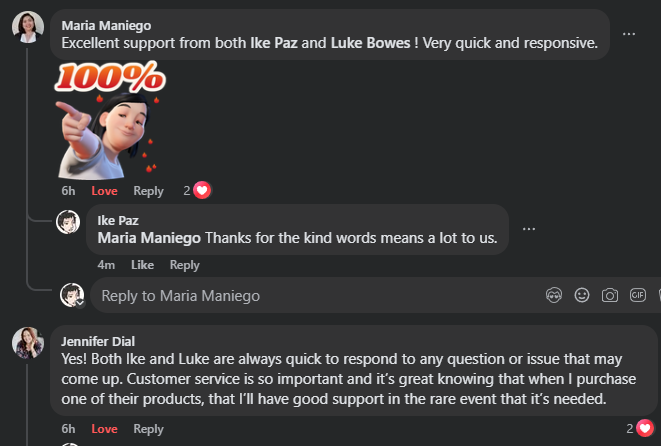The height and width of the screenshot is (446, 661).
Task: Click the avatar sticker icon in reply box
Action: click(555, 295)
